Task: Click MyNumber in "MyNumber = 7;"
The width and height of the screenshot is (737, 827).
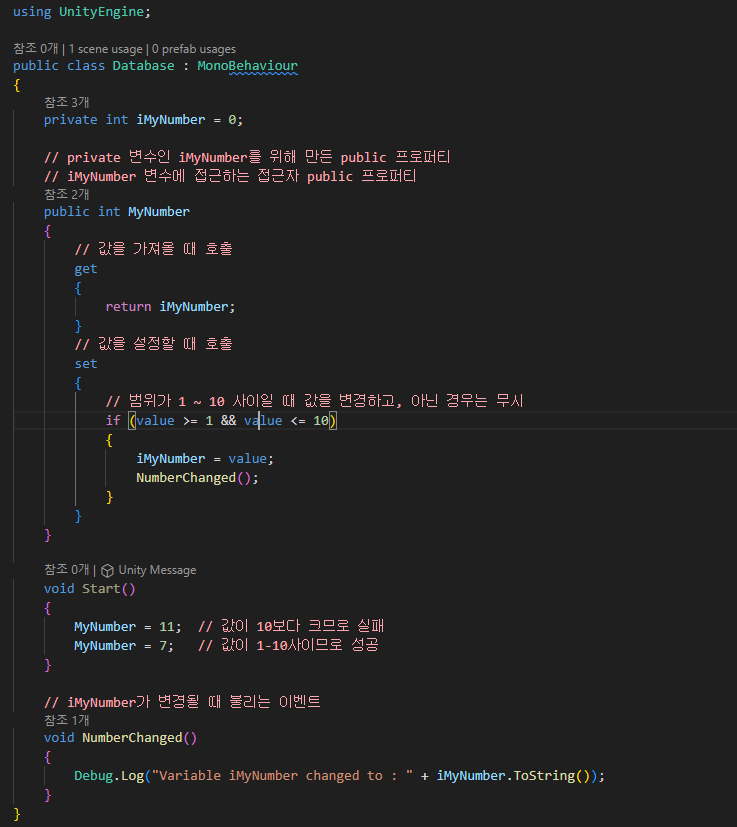Action: [x=105, y=646]
